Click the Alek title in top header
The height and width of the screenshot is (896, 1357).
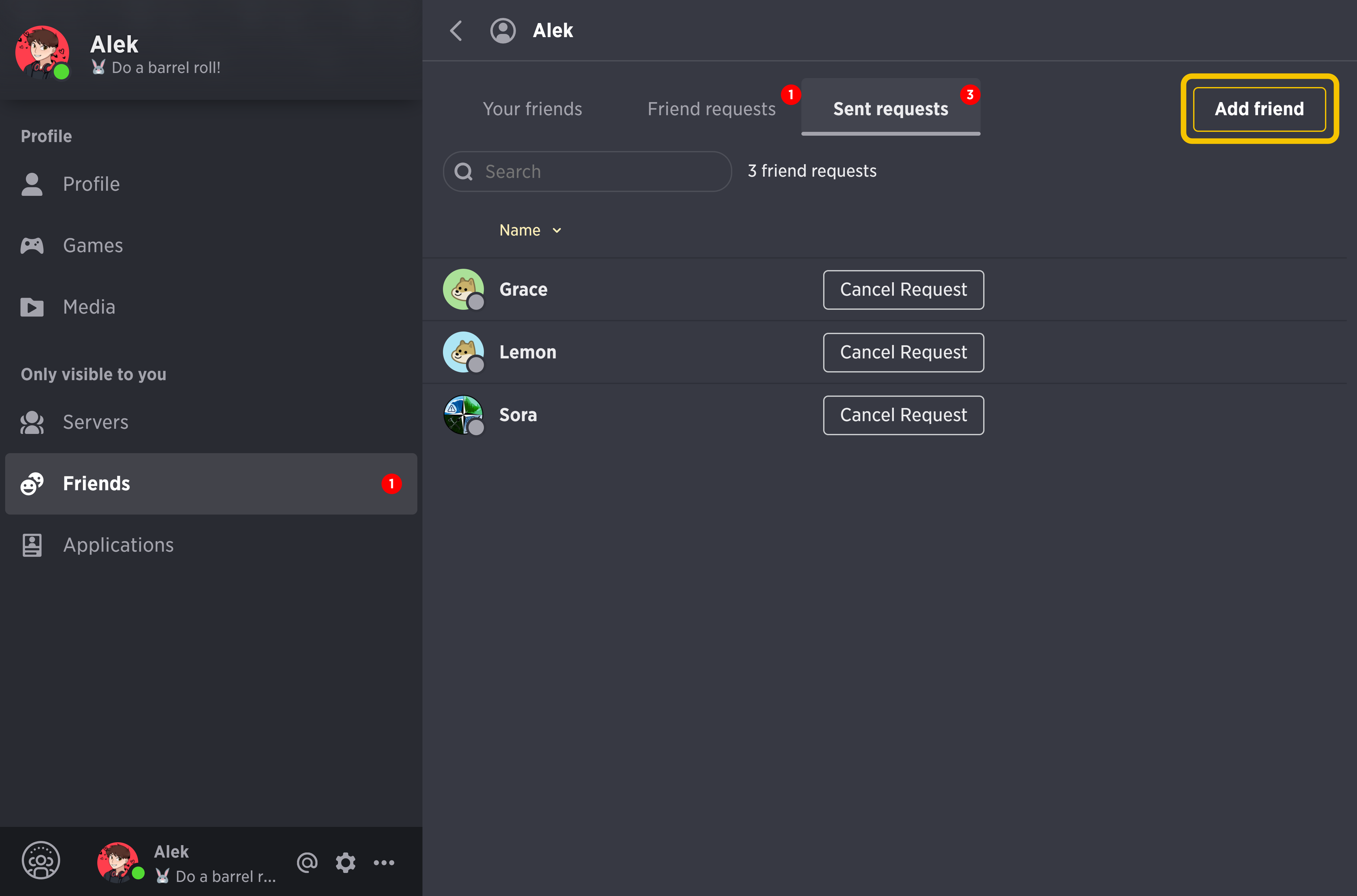(552, 30)
